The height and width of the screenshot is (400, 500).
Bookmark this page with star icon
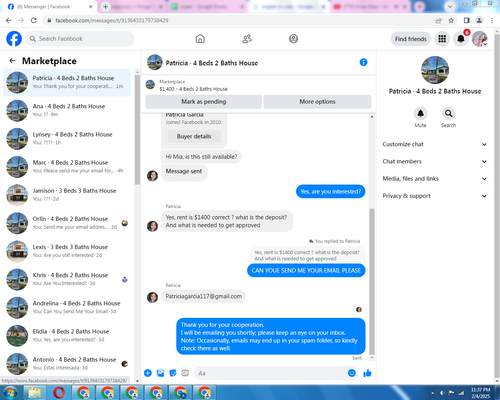pos(451,20)
